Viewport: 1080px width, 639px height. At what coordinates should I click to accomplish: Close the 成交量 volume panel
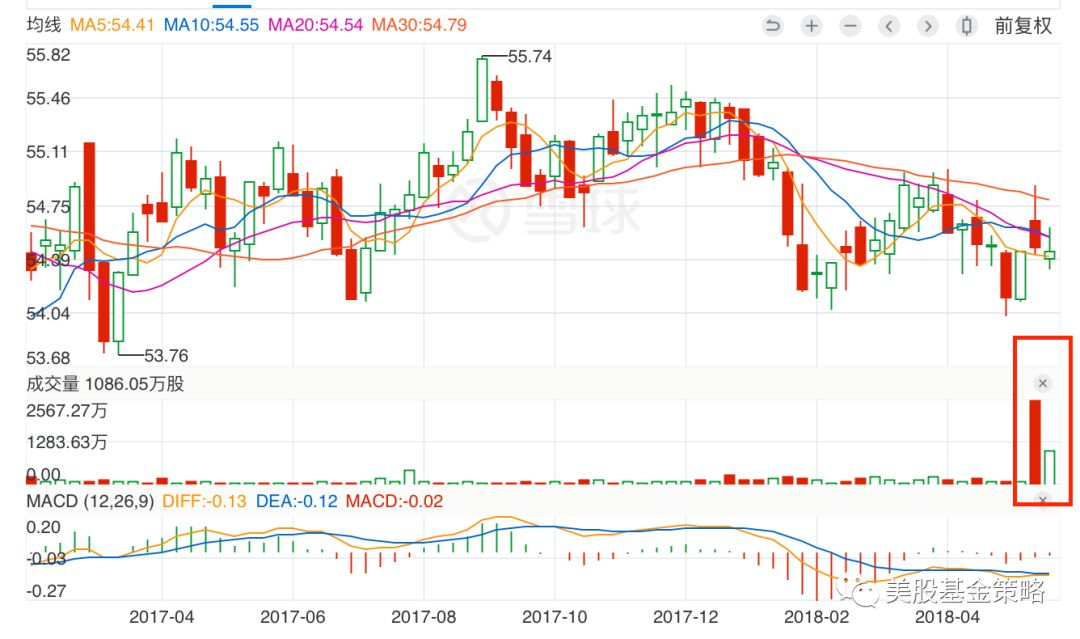[1042, 383]
